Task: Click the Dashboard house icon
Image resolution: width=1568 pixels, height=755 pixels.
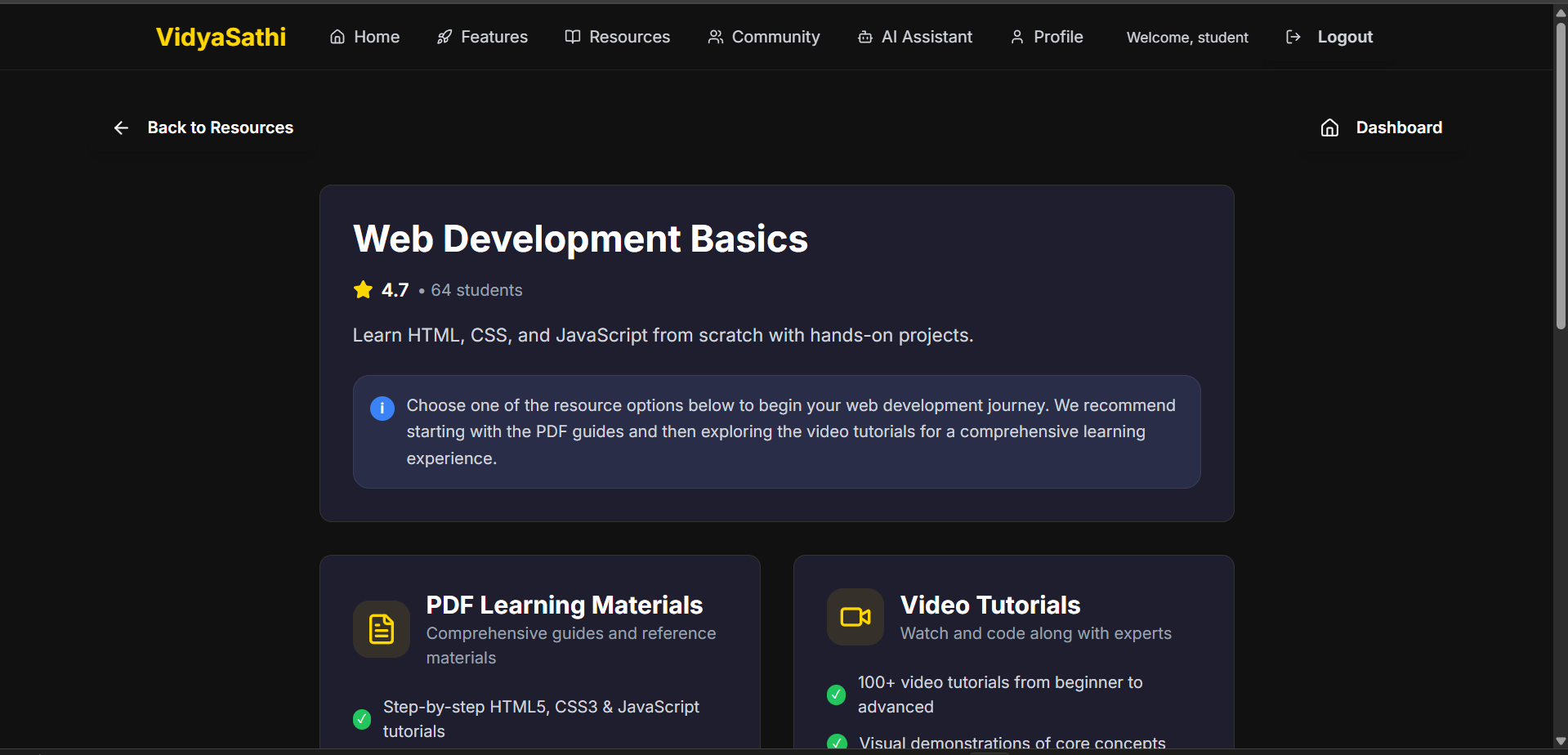Action: pos(1329,127)
